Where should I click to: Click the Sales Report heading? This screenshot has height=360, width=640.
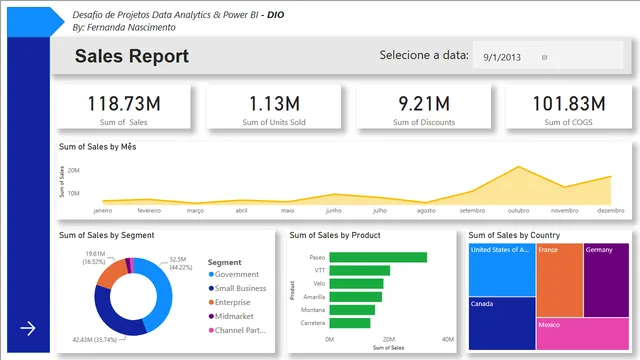tap(132, 56)
